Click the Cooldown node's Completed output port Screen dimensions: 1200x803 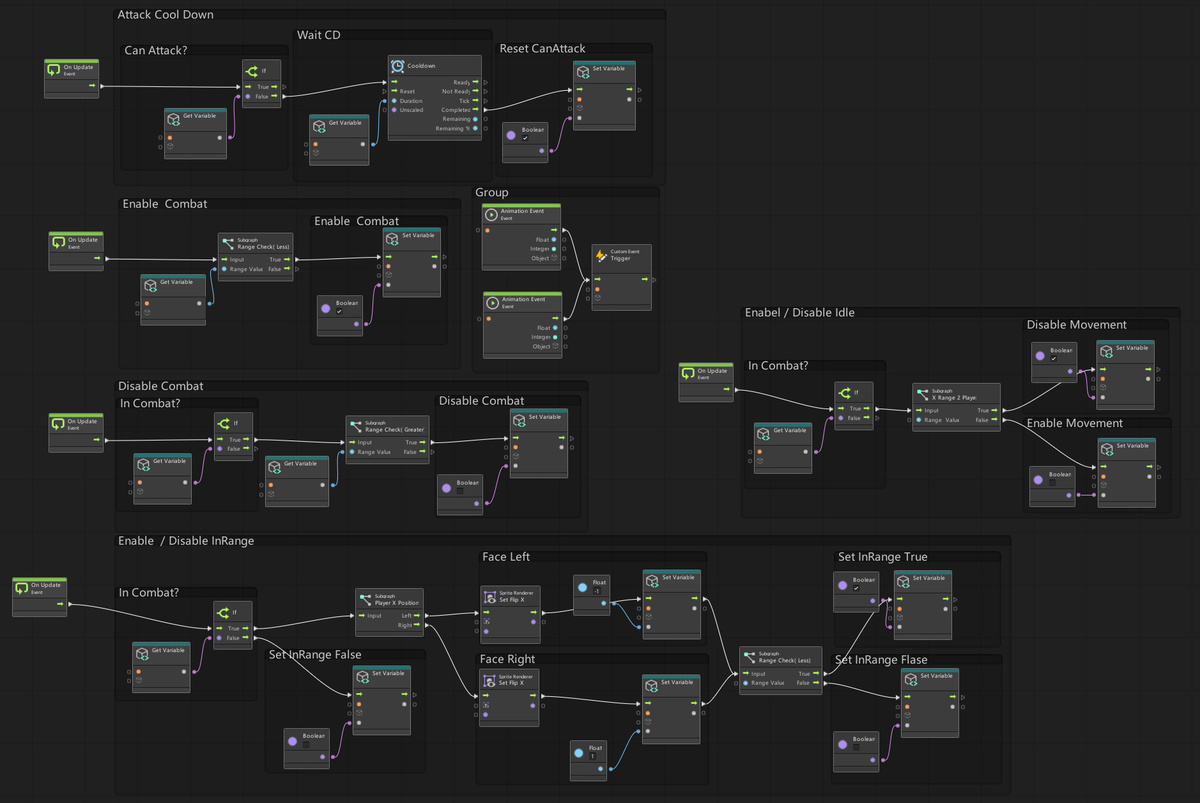pos(486,110)
